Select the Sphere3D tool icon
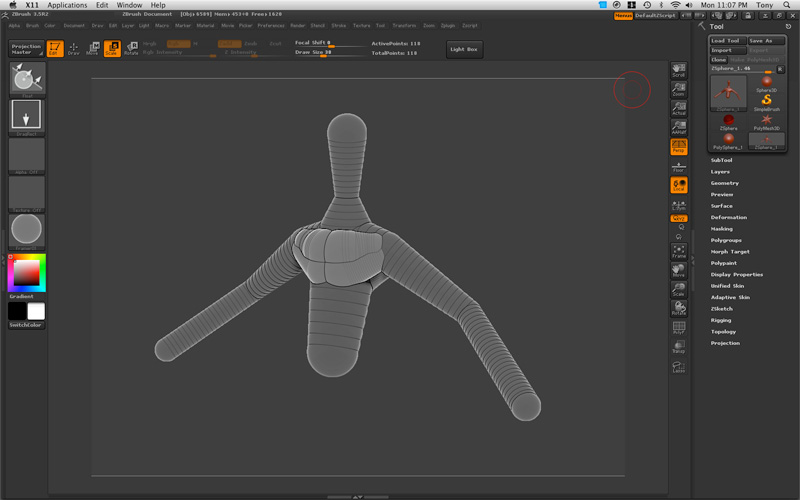 [x=766, y=84]
